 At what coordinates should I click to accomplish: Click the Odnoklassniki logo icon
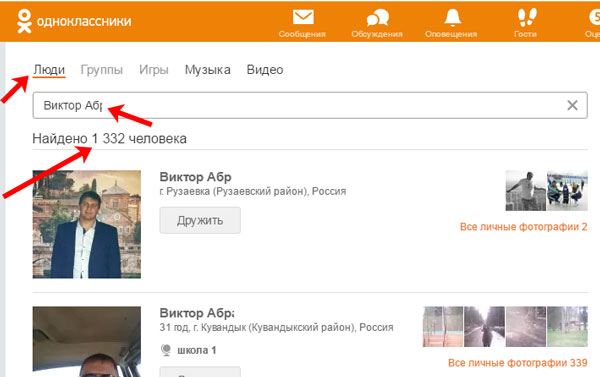tap(24, 21)
